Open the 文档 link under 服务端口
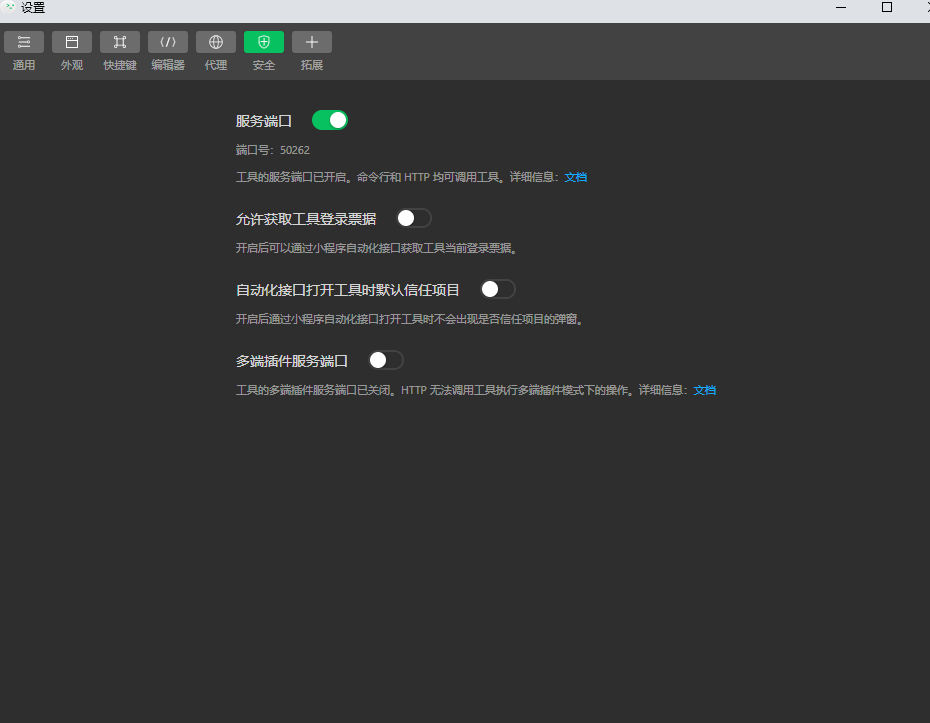Screen dimensions: 930x723 pos(575,176)
